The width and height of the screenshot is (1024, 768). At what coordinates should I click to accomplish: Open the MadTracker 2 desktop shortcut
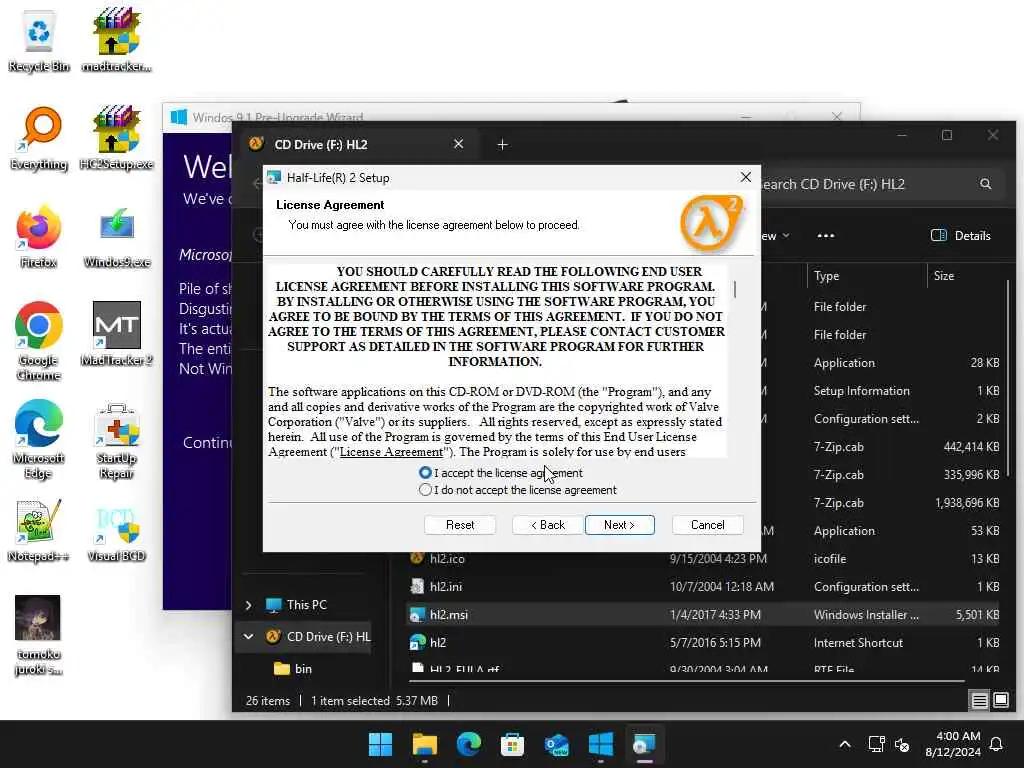[116, 334]
